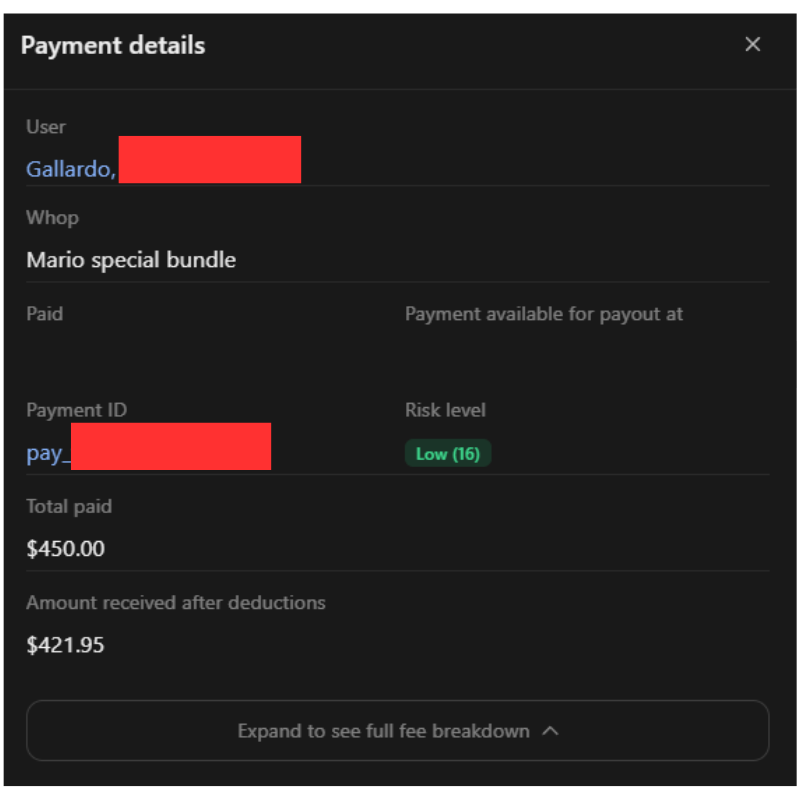This screenshot has width=800, height=800.
Task: Click the Payment ID field label
Action: (76, 410)
